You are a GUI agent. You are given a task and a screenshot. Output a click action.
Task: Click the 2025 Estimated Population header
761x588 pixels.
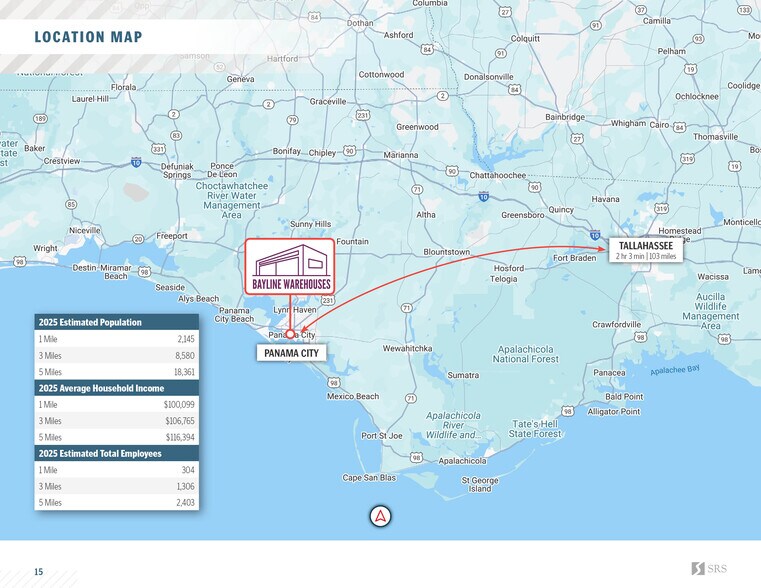[x=116, y=322]
